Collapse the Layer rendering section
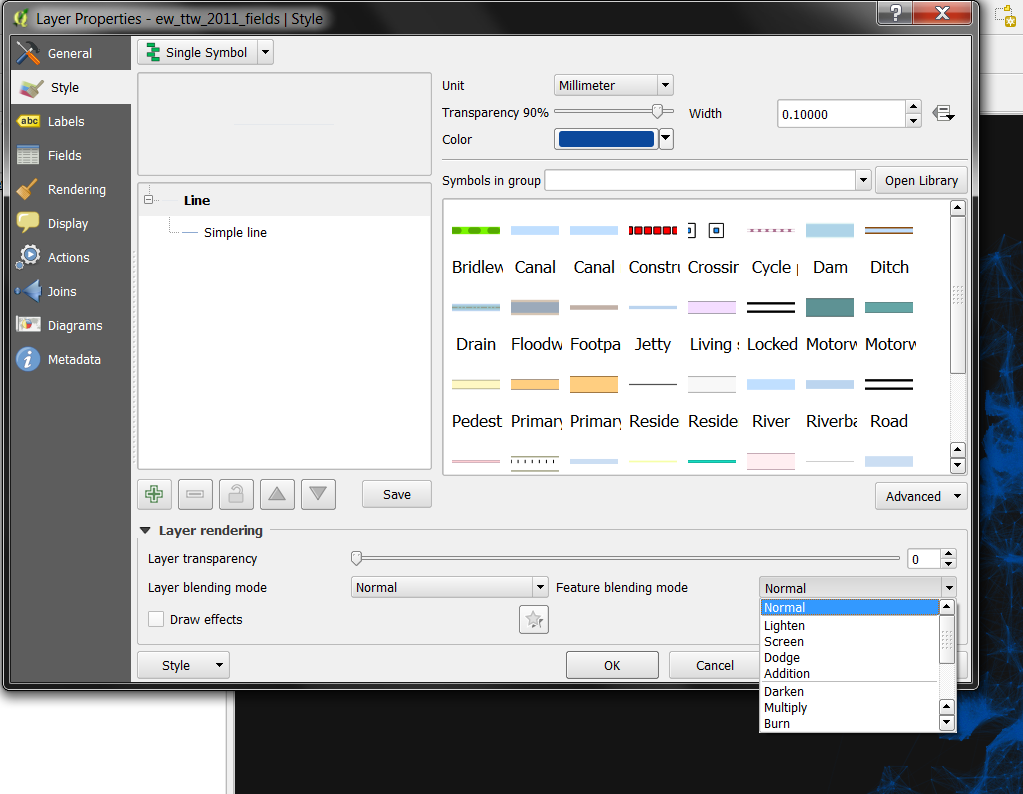The width and height of the screenshot is (1023, 794). (145, 530)
